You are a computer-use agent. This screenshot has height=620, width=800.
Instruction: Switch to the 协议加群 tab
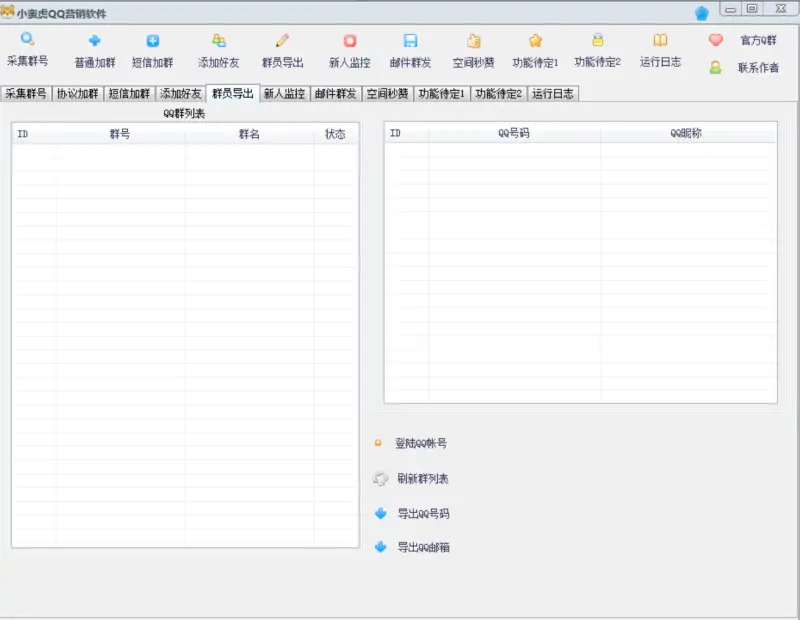[x=79, y=92]
